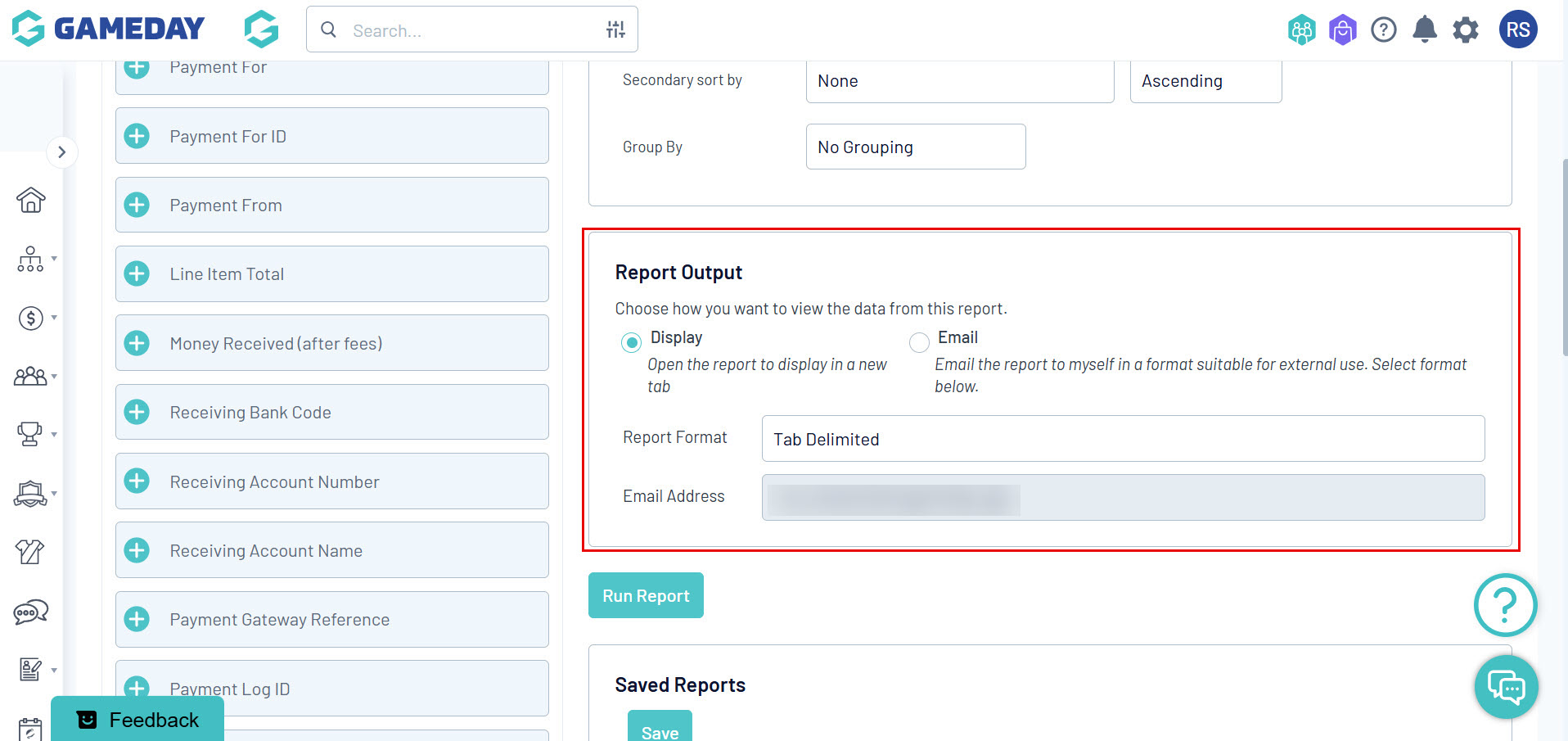Click the GameDay logo in the header

(108, 29)
